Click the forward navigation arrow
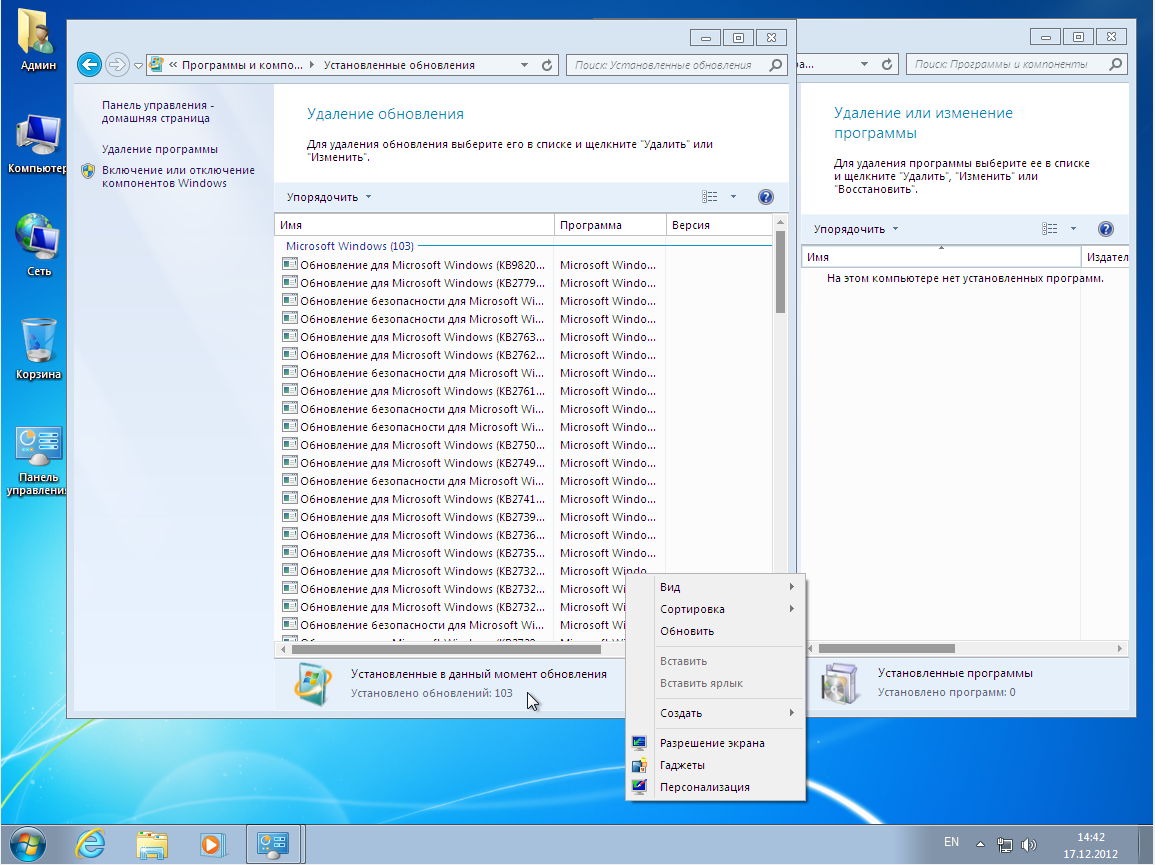This screenshot has height=865, width=1155. tap(117, 65)
